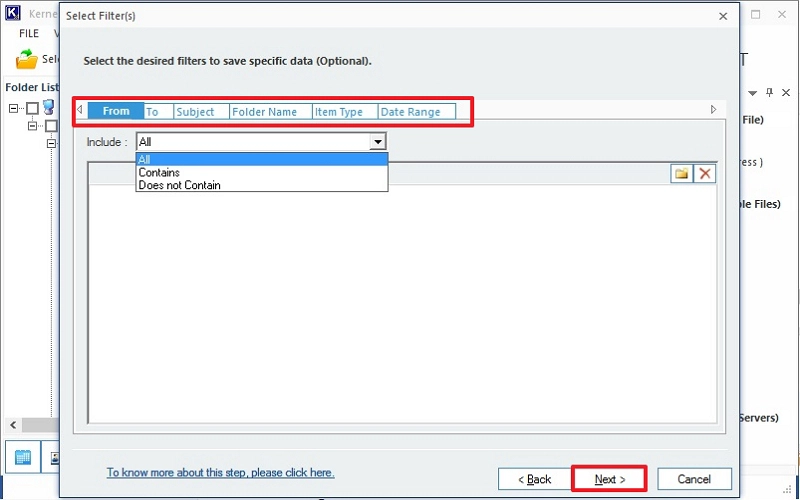Click the Select folder icon in toolbar
800x500 pixels.
(x=27, y=60)
